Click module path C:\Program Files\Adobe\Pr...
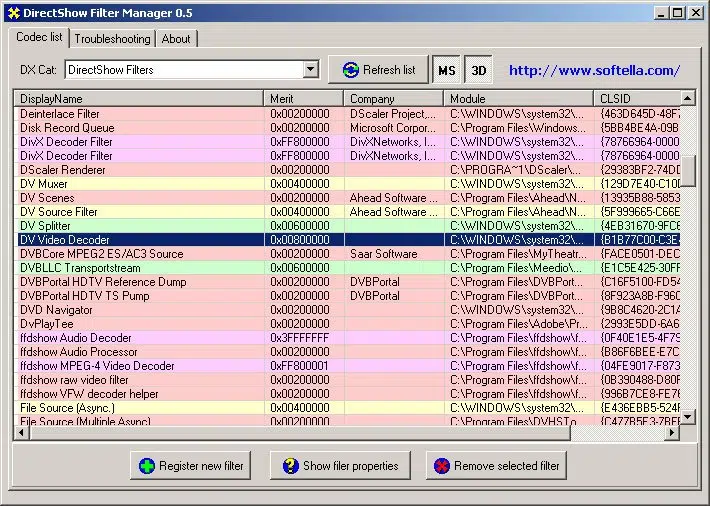Viewport: 710px width, 506px height. (519, 324)
